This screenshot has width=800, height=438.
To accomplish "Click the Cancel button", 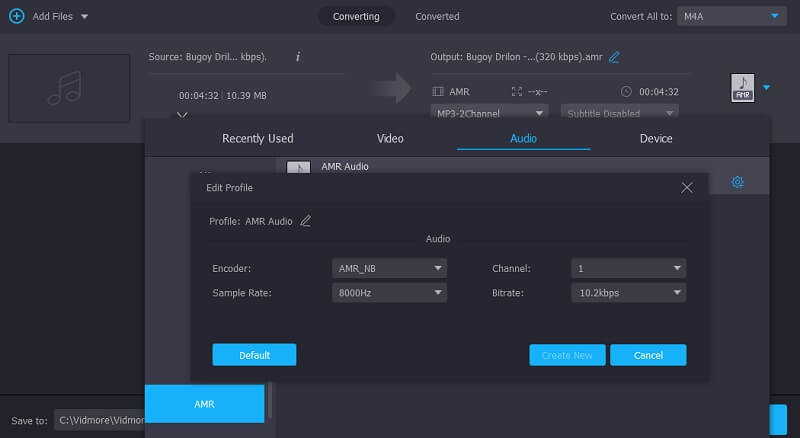I will coord(648,355).
